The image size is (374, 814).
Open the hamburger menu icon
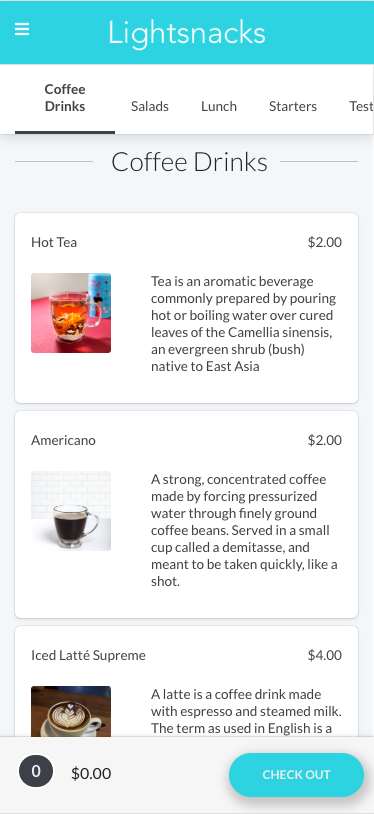[22, 30]
